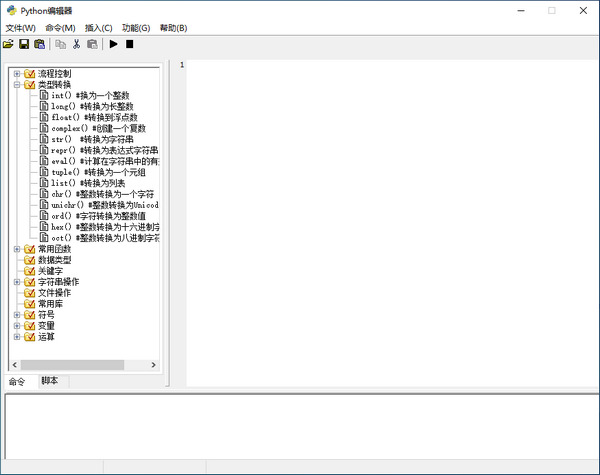Click the 类型转换 folder checkbox icon
This screenshot has height=475, width=600.
(x=29, y=85)
